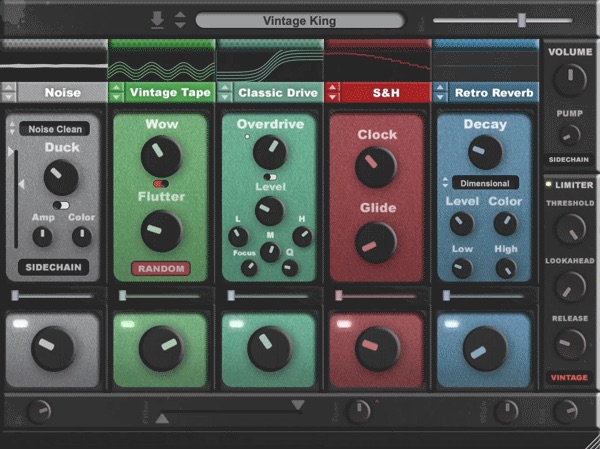The width and height of the screenshot is (600, 449).
Task: Click the Overdrive knob
Action: (270, 152)
